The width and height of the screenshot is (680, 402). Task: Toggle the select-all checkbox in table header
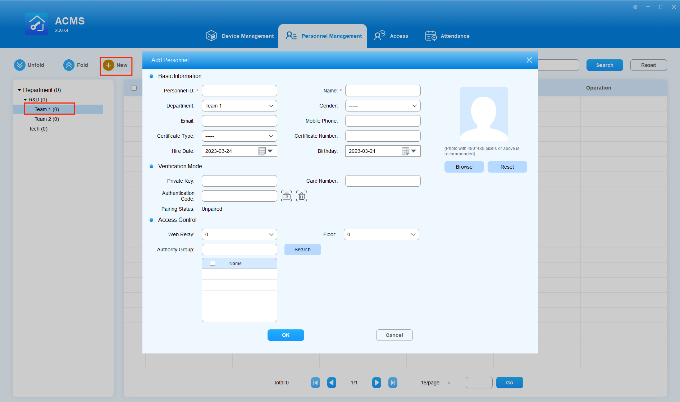point(133,88)
